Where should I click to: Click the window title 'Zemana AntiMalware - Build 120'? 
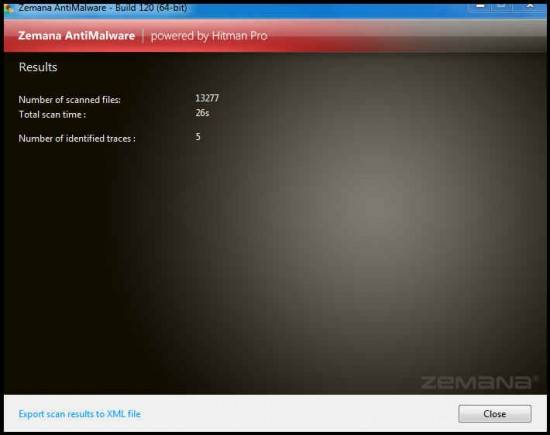(102, 8)
